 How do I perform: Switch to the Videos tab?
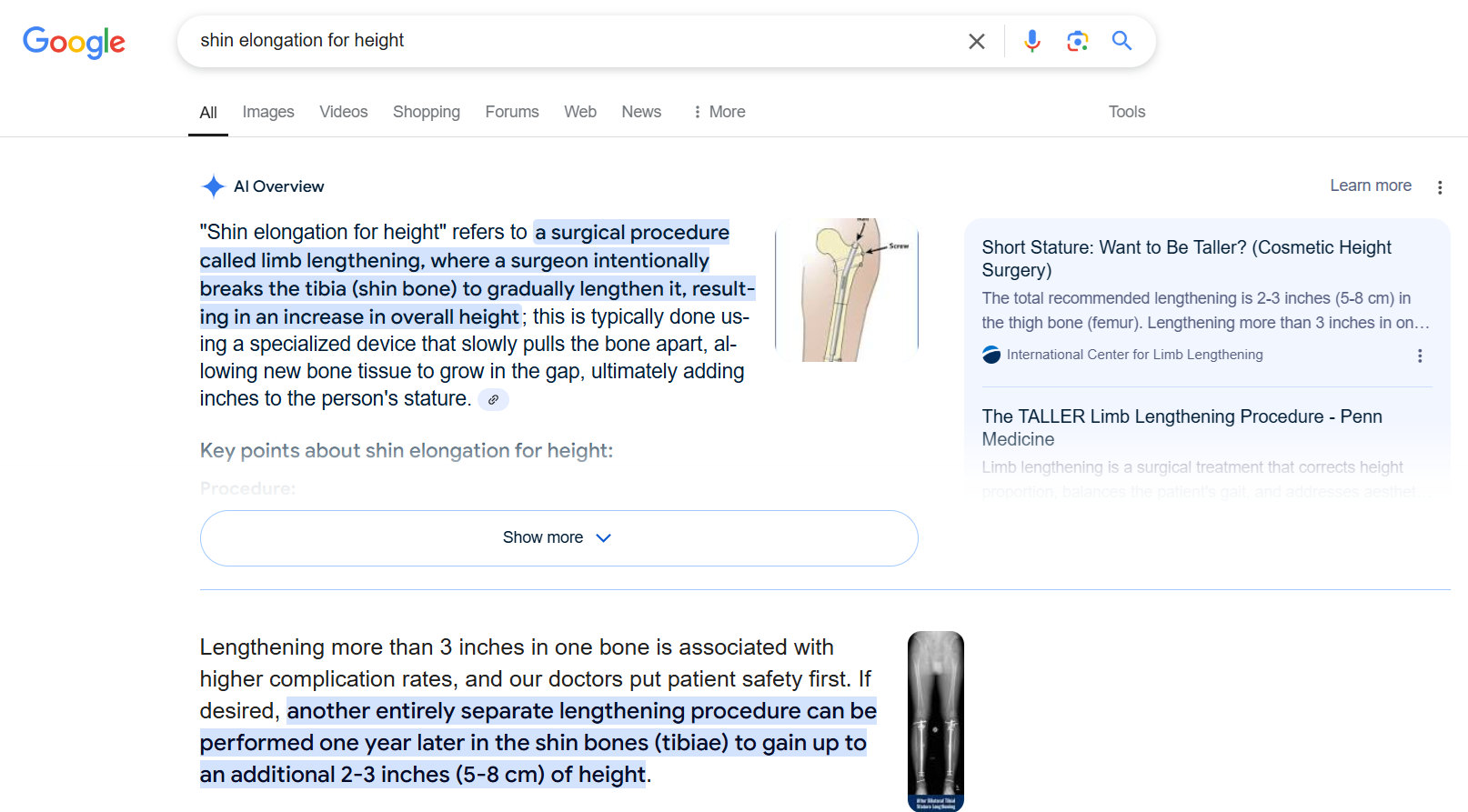tap(344, 112)
